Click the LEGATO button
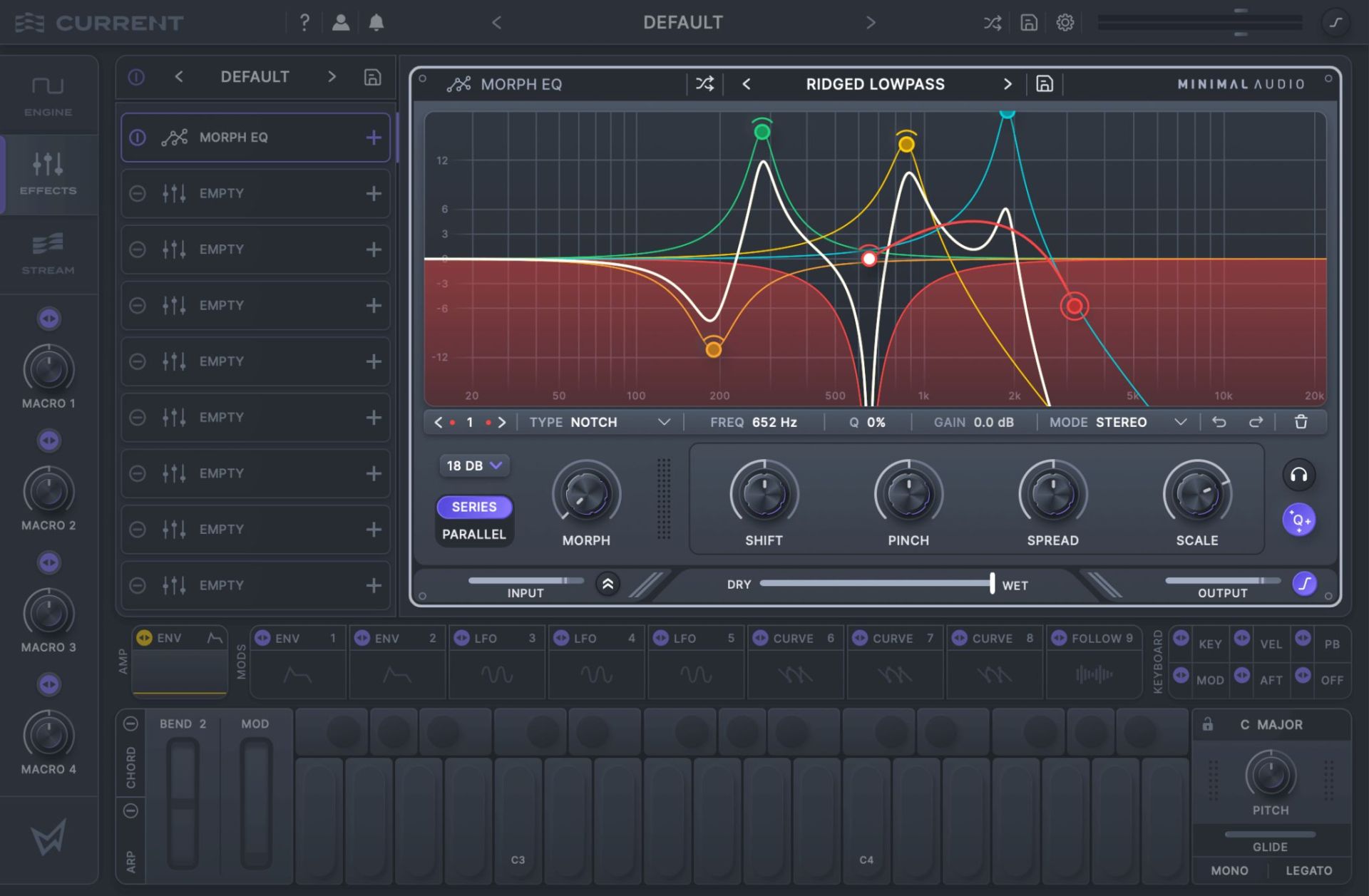 point(1308,870)
